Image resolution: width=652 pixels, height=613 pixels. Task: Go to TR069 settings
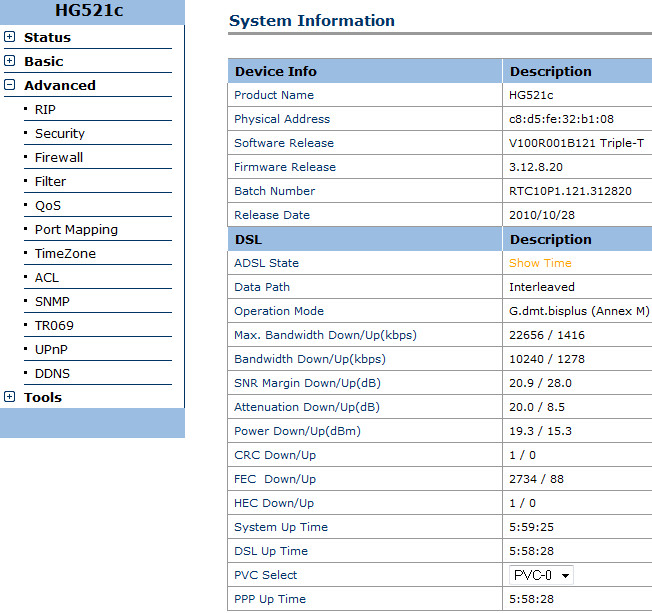click(x=54, y=325)
